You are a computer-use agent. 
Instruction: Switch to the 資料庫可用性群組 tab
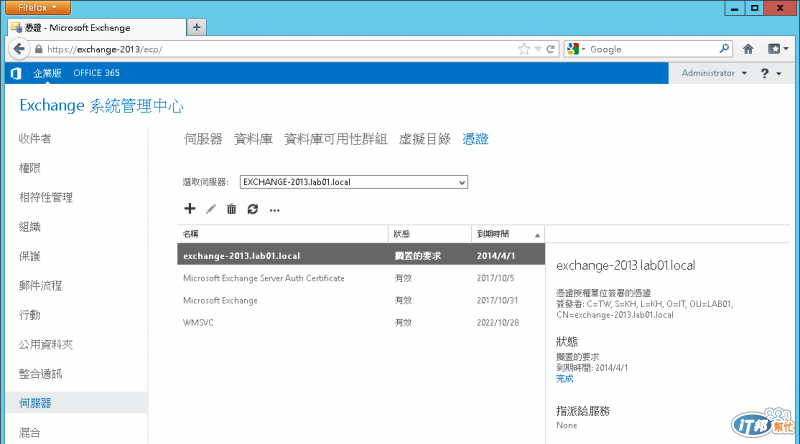pyautogui.click(x=336, y=139)
